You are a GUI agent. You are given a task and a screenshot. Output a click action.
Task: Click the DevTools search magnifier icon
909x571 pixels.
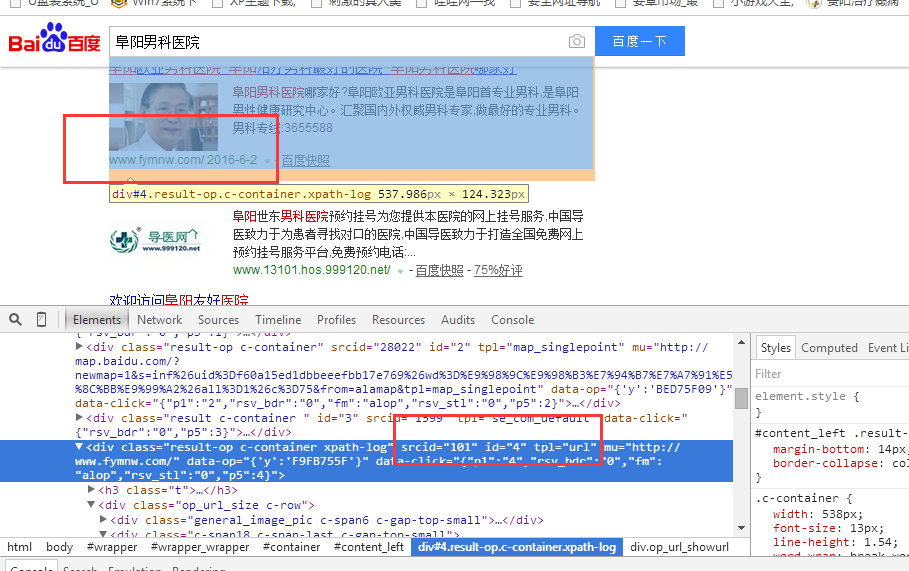[16, 319]
